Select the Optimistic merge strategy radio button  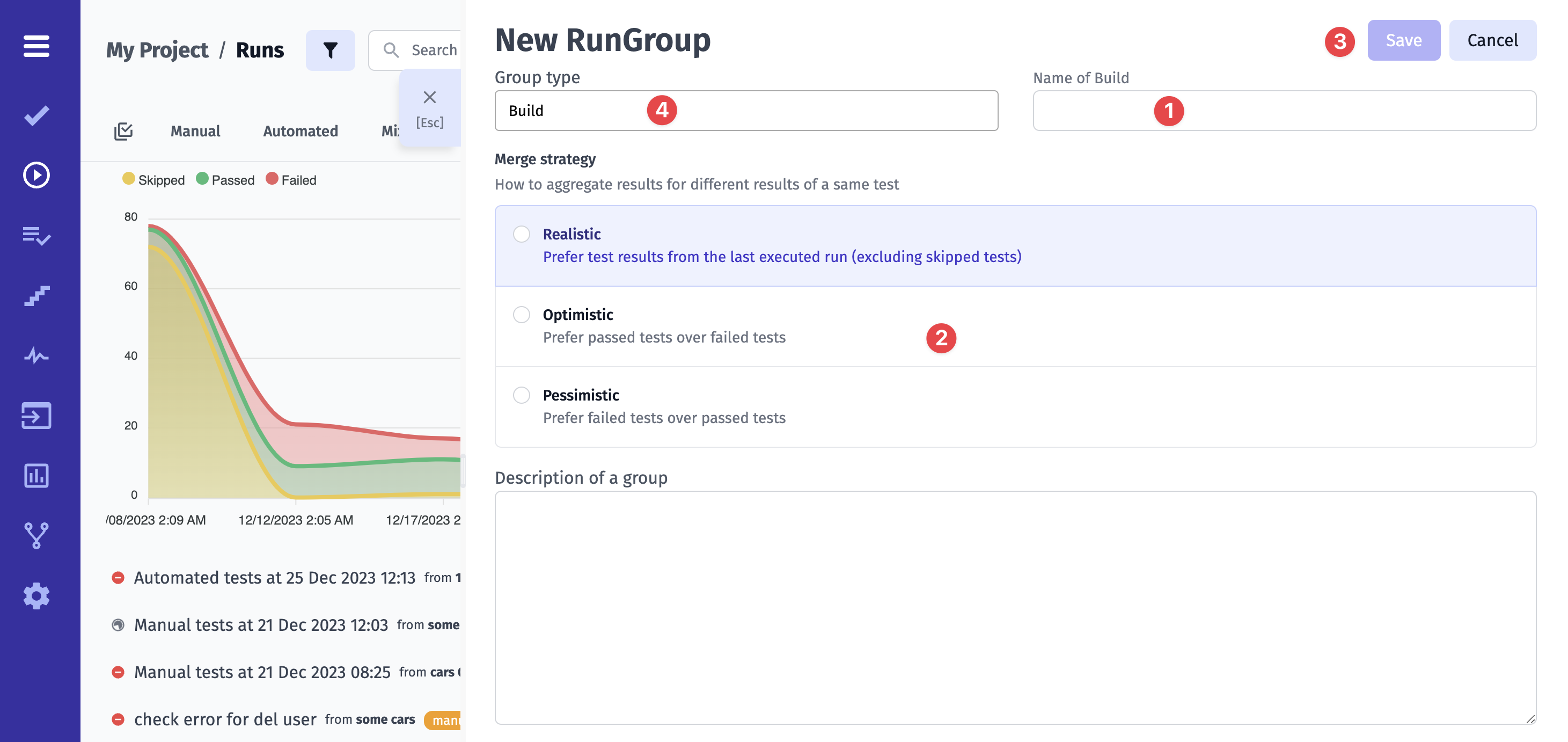(521, 315)
